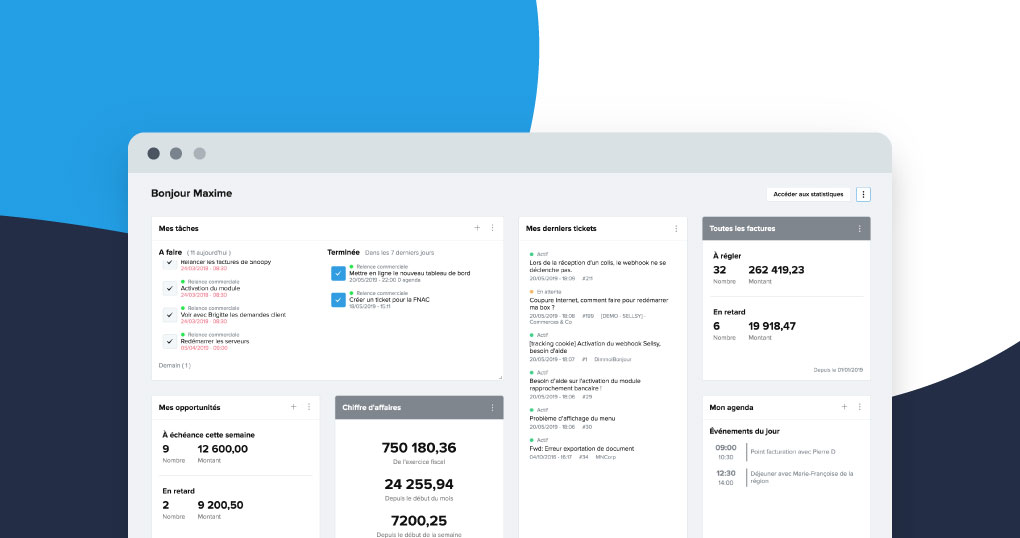Open Coupure Internet ticket
This screenshot has width=1020, height=538.
coord(598,304)
